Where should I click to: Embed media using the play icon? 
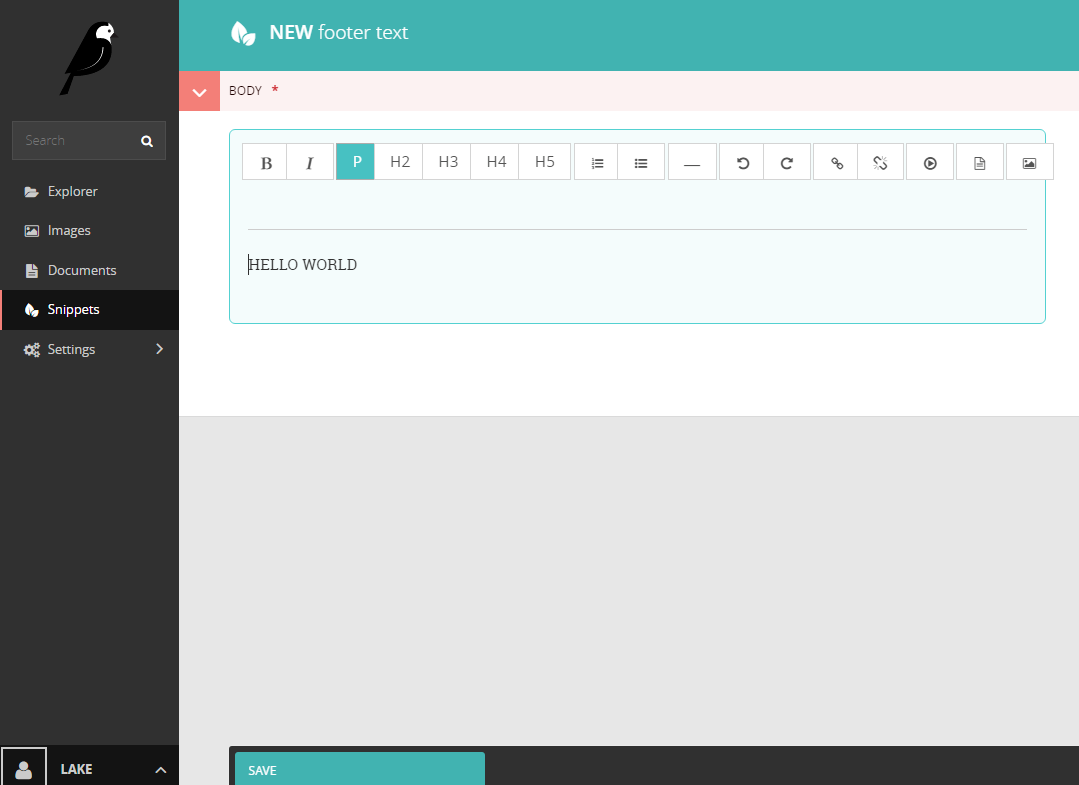[930, 162]
